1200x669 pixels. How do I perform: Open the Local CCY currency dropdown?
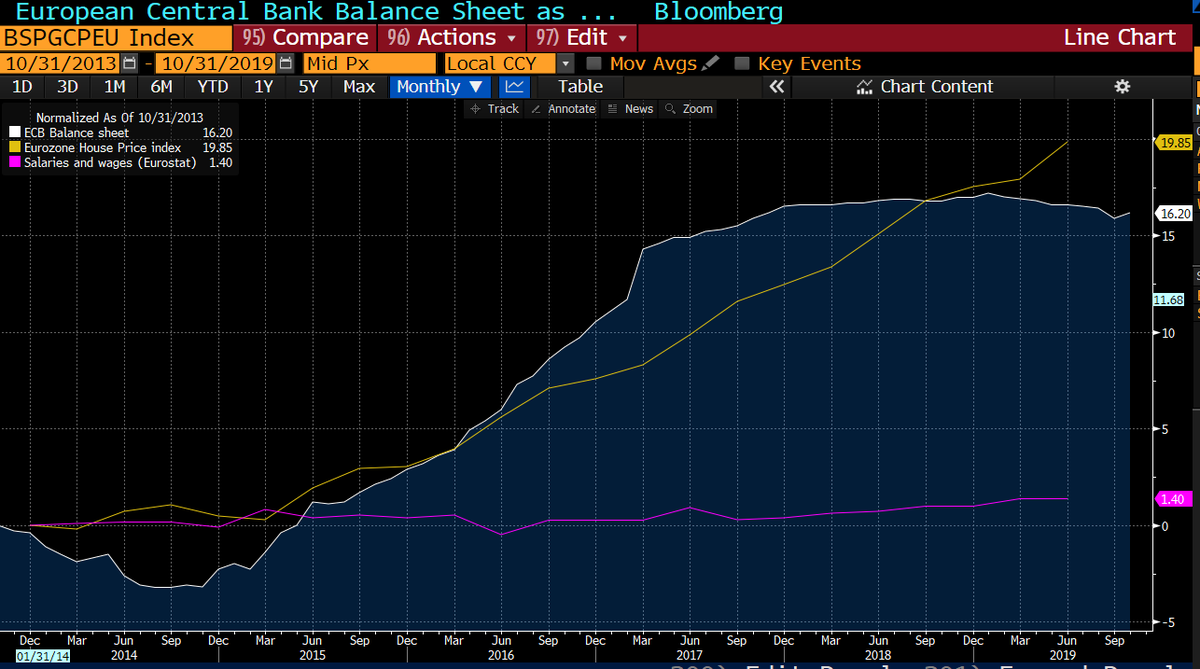point(566,63)
